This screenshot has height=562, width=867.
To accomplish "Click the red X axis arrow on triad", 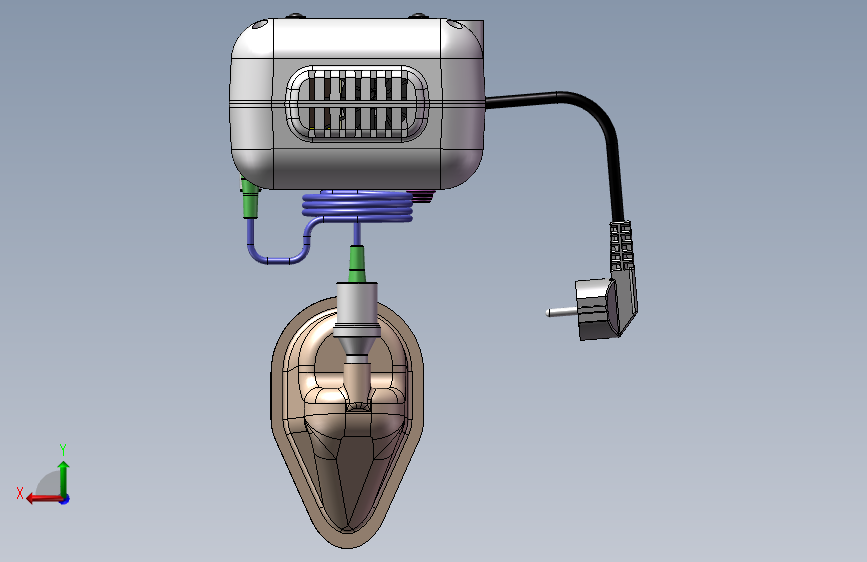I will click(44, 499).
